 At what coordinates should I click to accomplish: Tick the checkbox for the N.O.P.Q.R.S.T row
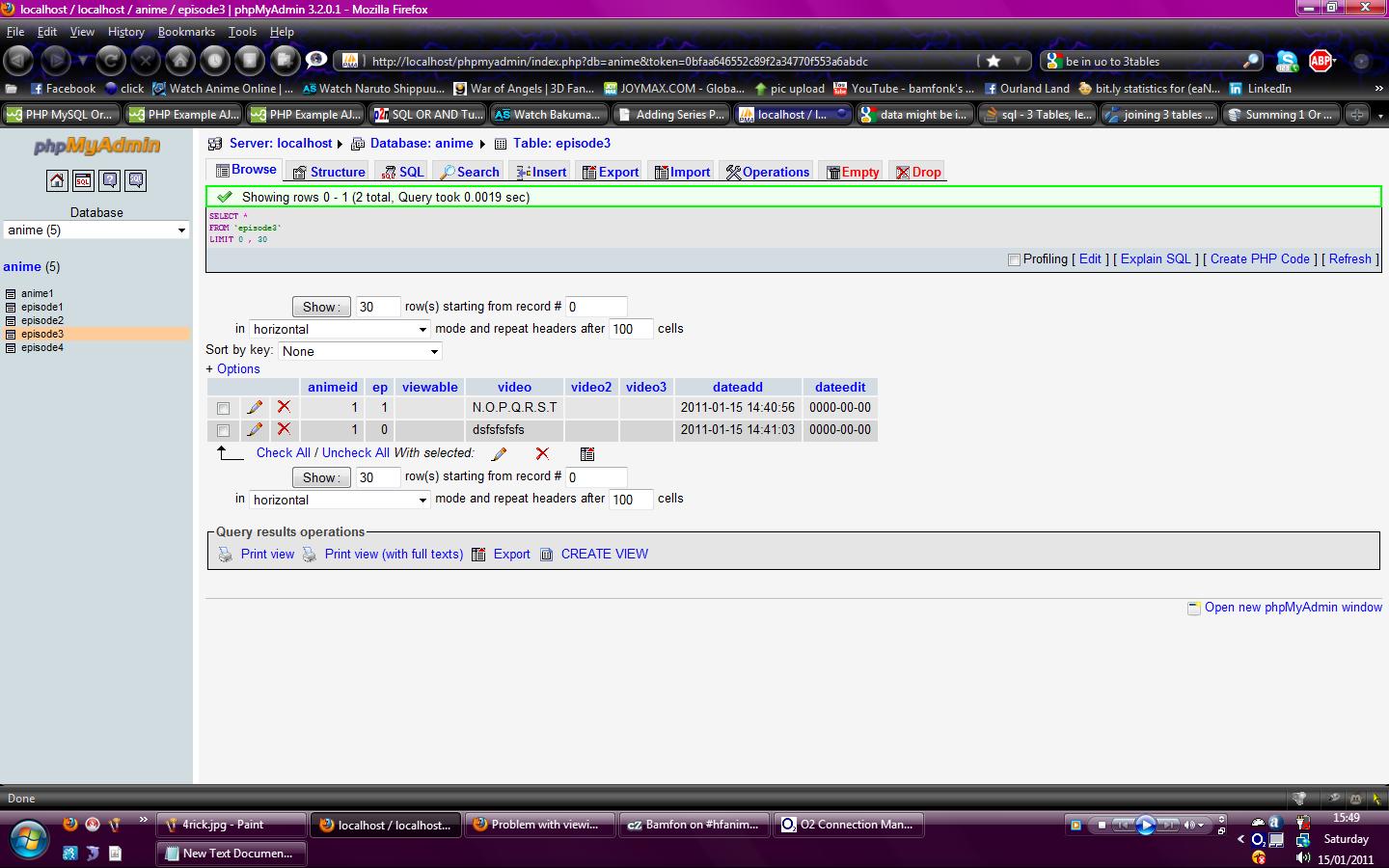point(224,408)
